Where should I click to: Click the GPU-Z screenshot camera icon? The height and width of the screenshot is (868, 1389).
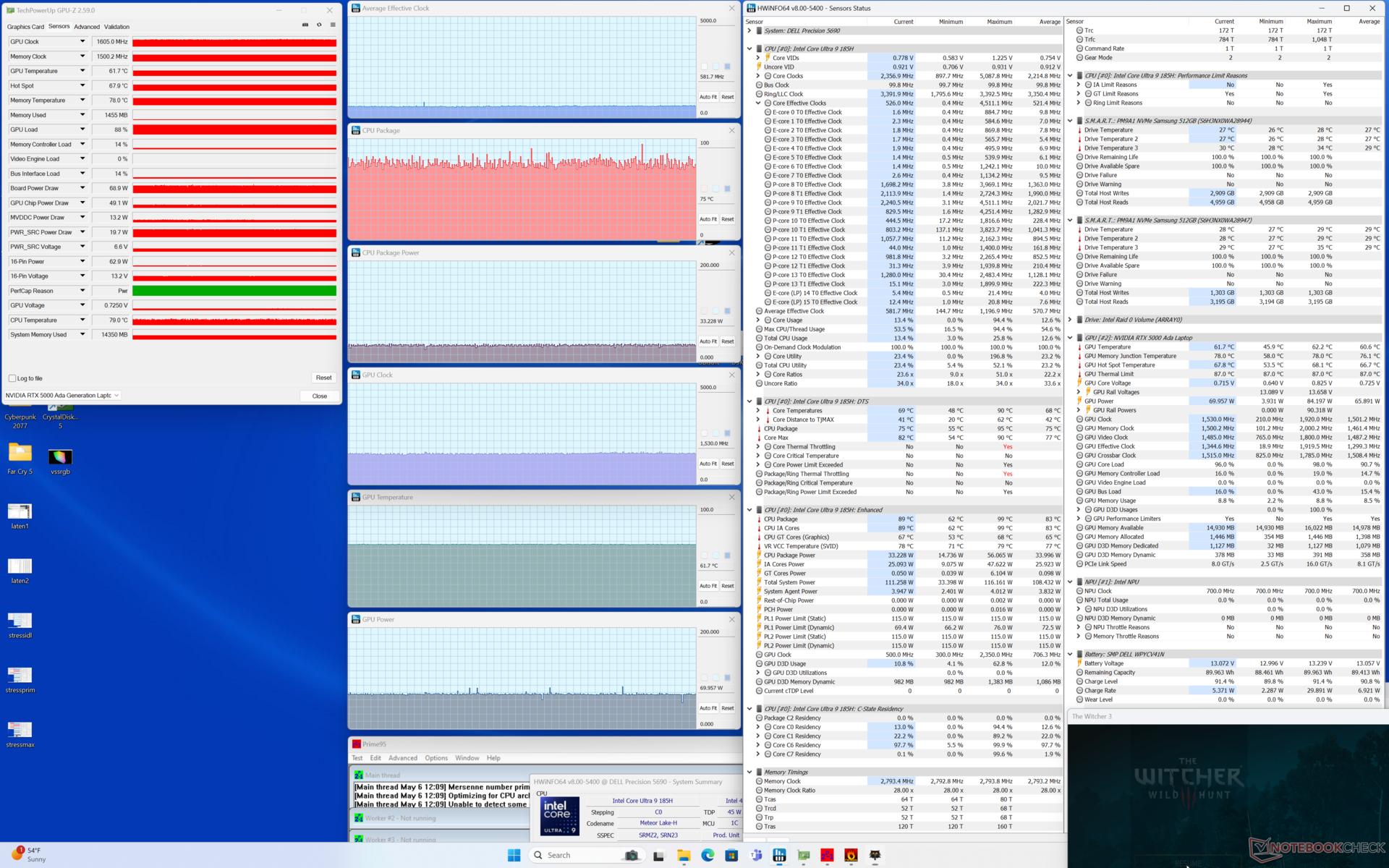305,25
